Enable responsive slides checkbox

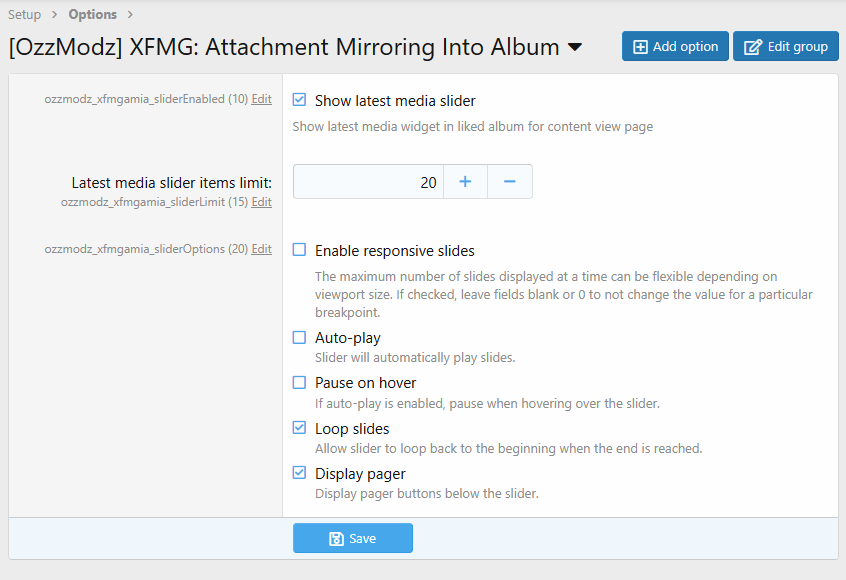point(299,250)
